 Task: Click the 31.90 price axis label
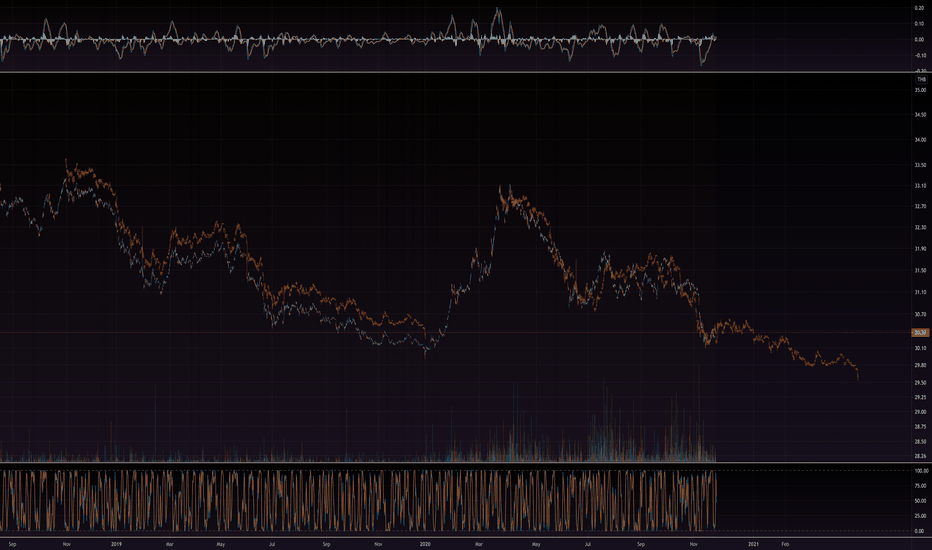click(920, 249)
